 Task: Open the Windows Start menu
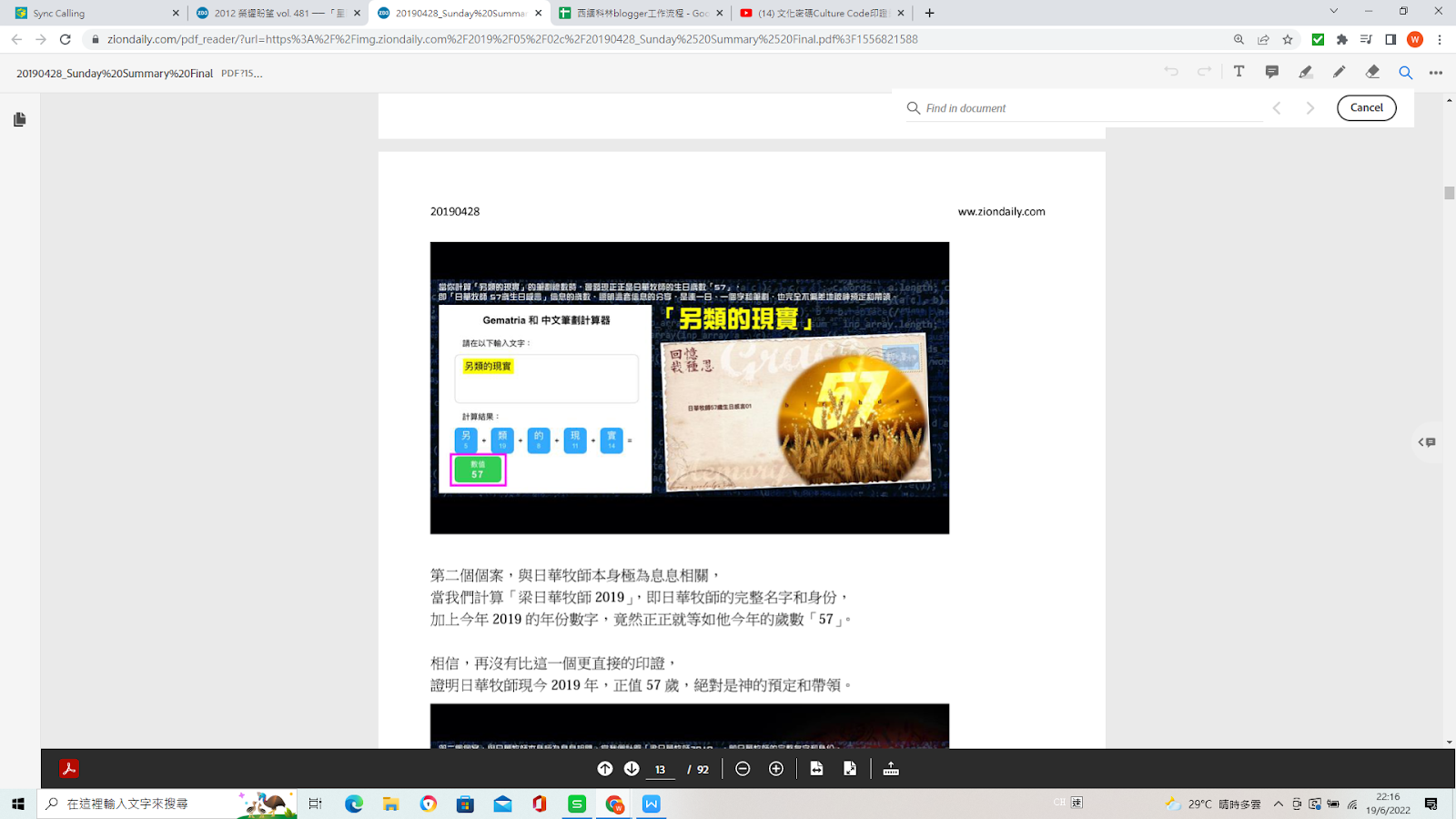pos(18,804)
